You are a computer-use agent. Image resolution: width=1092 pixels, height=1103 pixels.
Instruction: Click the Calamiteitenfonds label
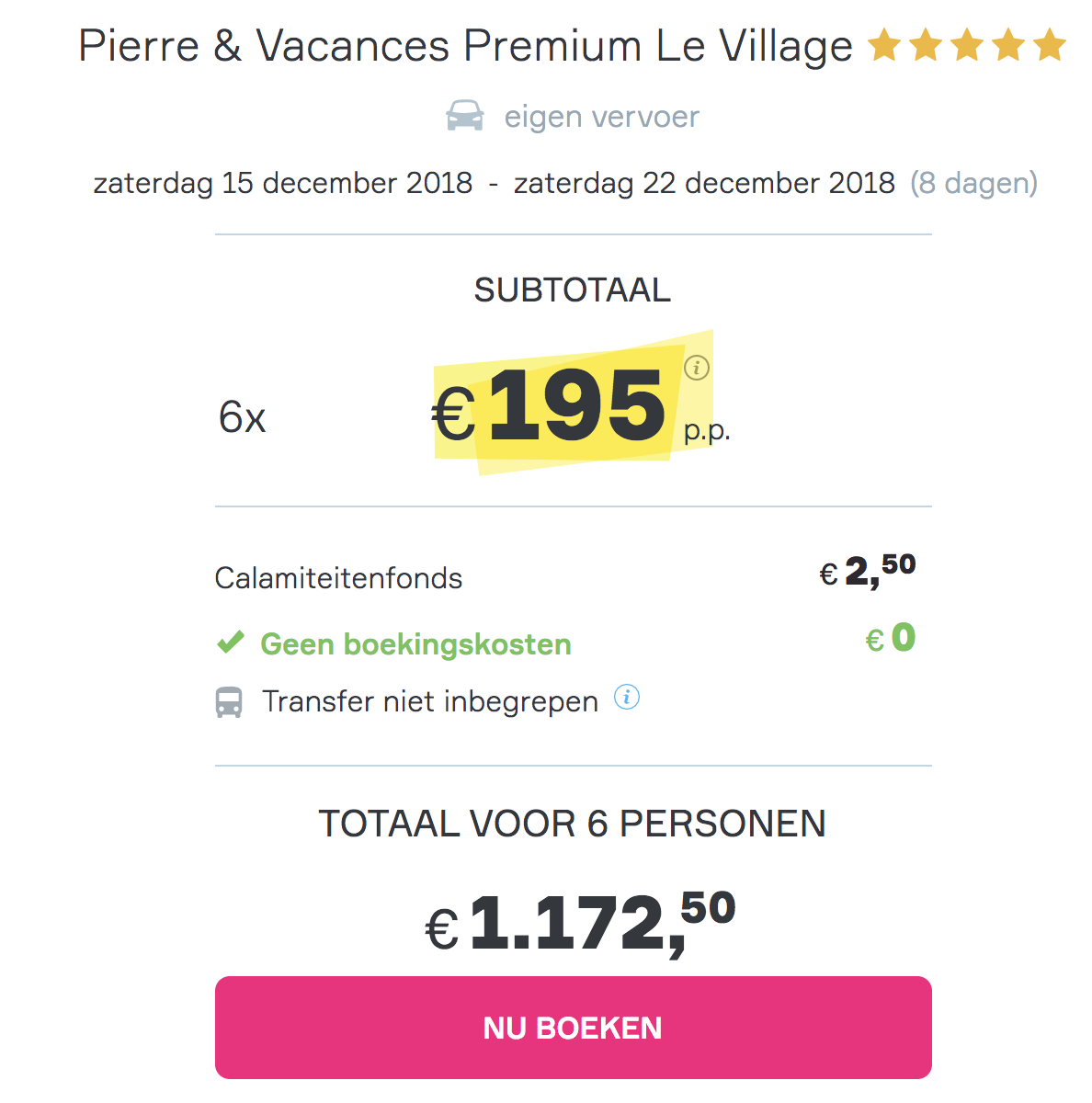point(338,578)
